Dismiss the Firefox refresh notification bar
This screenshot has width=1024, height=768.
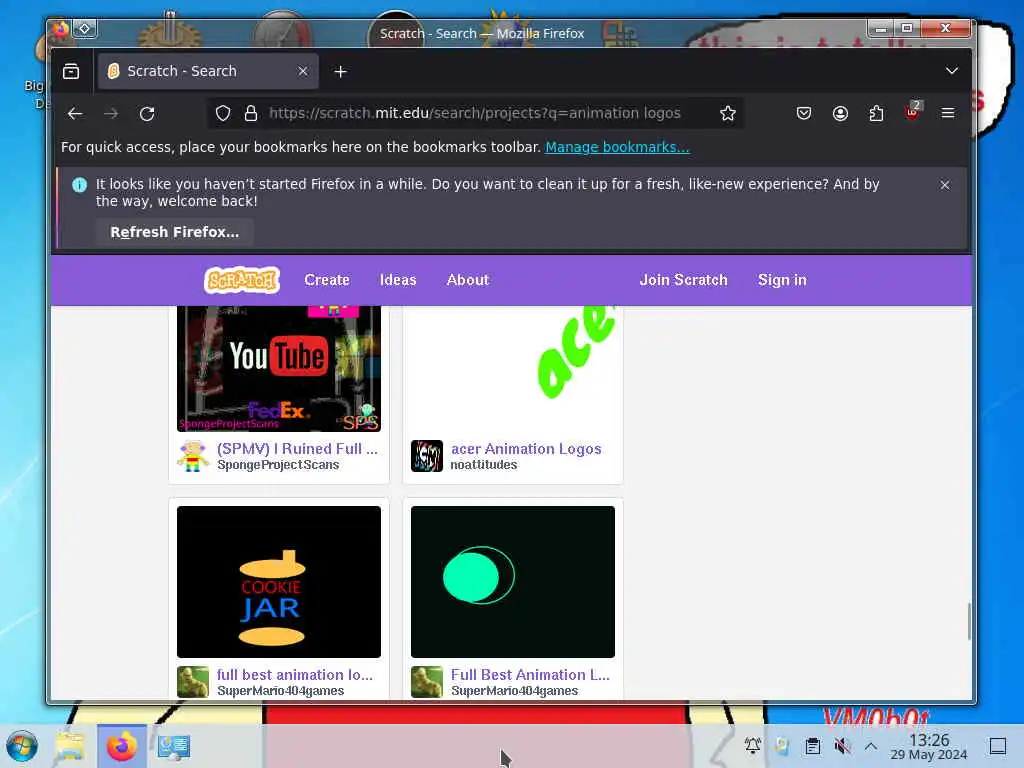[944, 185]
